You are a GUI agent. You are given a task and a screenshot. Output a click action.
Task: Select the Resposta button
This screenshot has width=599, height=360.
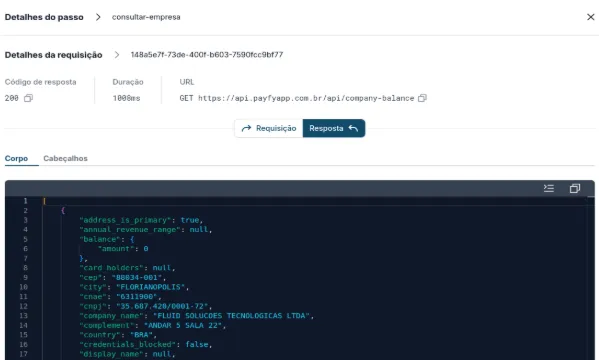(x=333, y=128)
